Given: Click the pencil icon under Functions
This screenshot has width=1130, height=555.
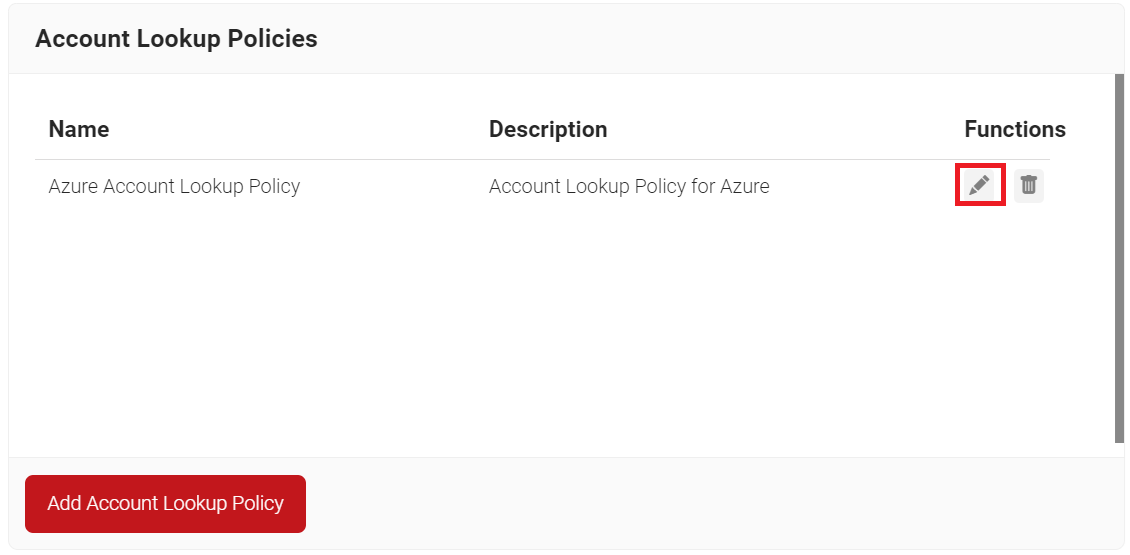Looking at the screenshot, I should (980, 186).
